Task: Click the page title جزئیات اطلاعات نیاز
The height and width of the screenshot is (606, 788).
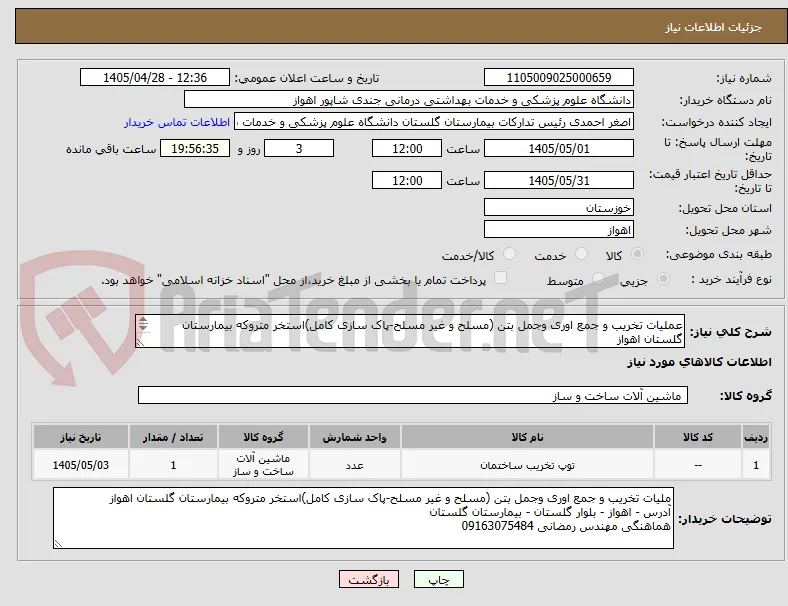Action: tap(714, 27)
